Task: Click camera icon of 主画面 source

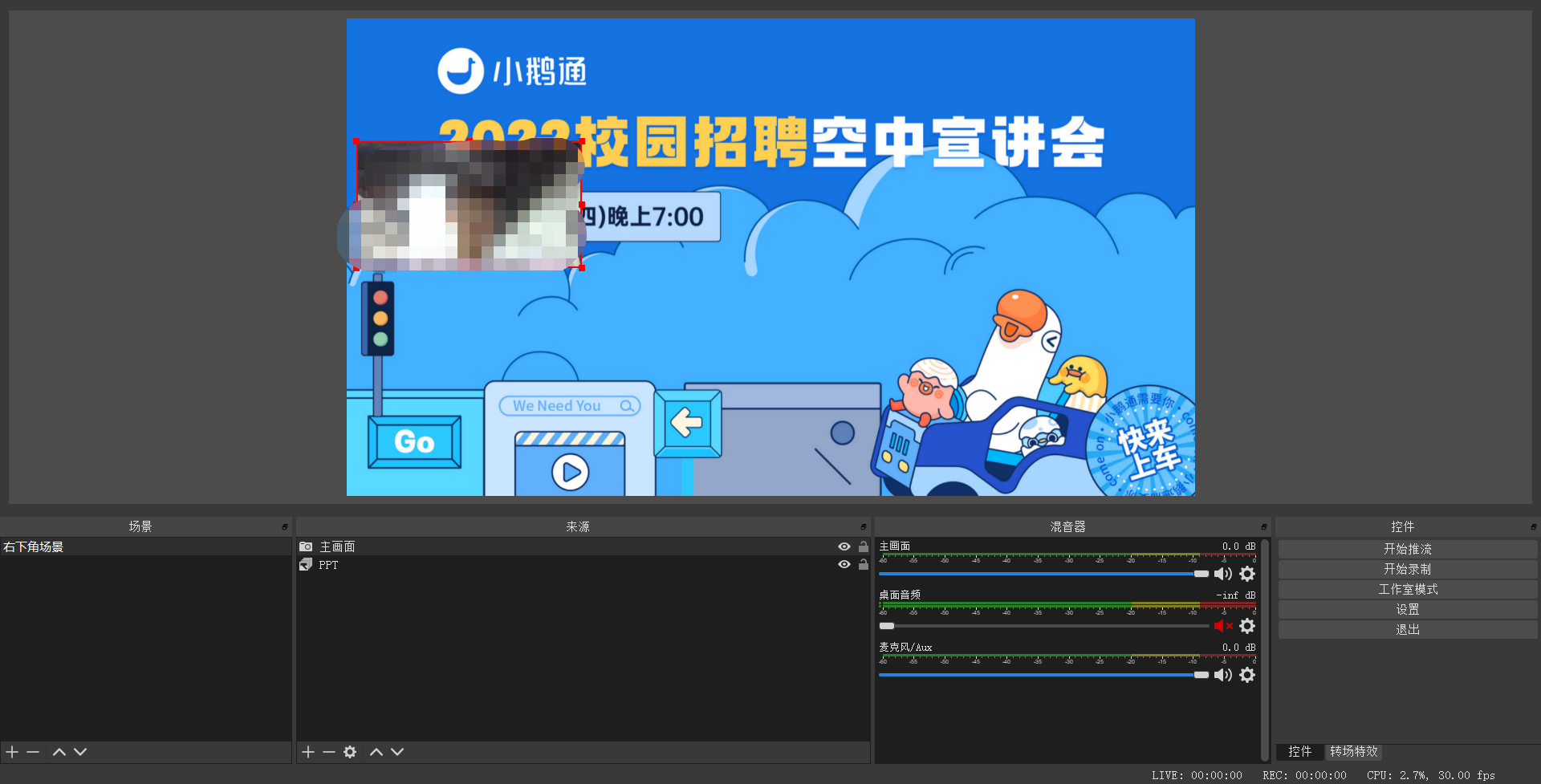Action: [x=306, y=546]
